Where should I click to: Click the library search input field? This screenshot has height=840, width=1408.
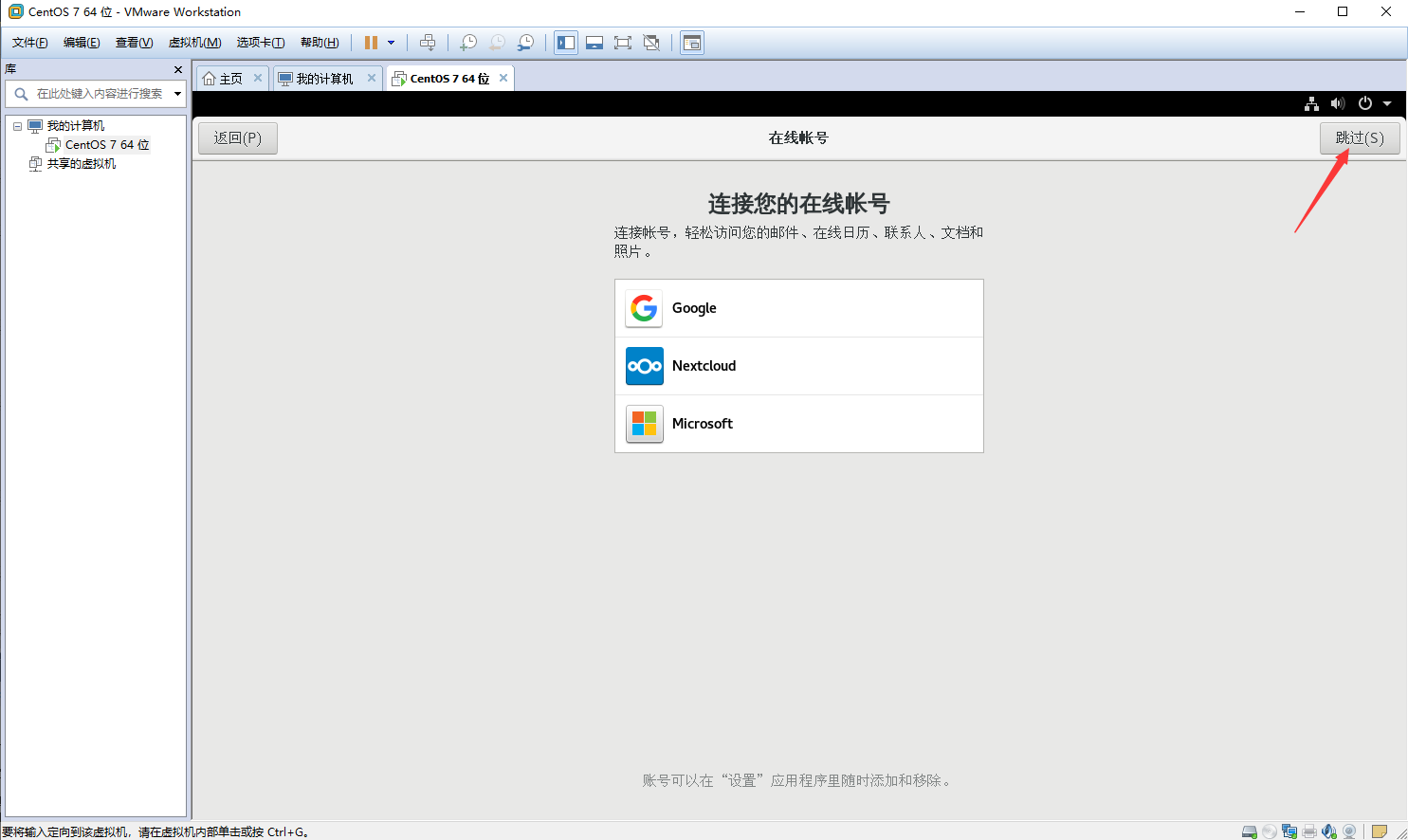click(100, 94)
